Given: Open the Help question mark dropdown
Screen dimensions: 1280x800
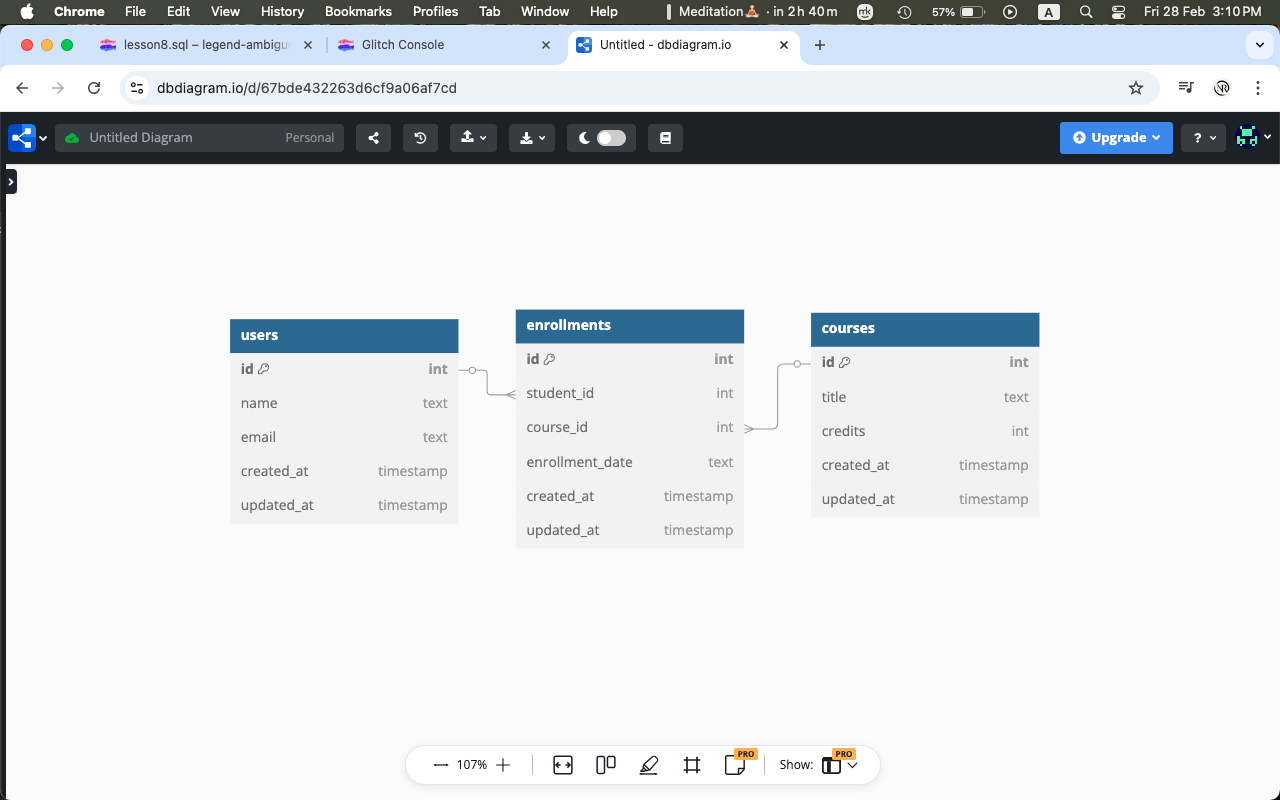Looking at the screenshot, I should coord(1204,138).
